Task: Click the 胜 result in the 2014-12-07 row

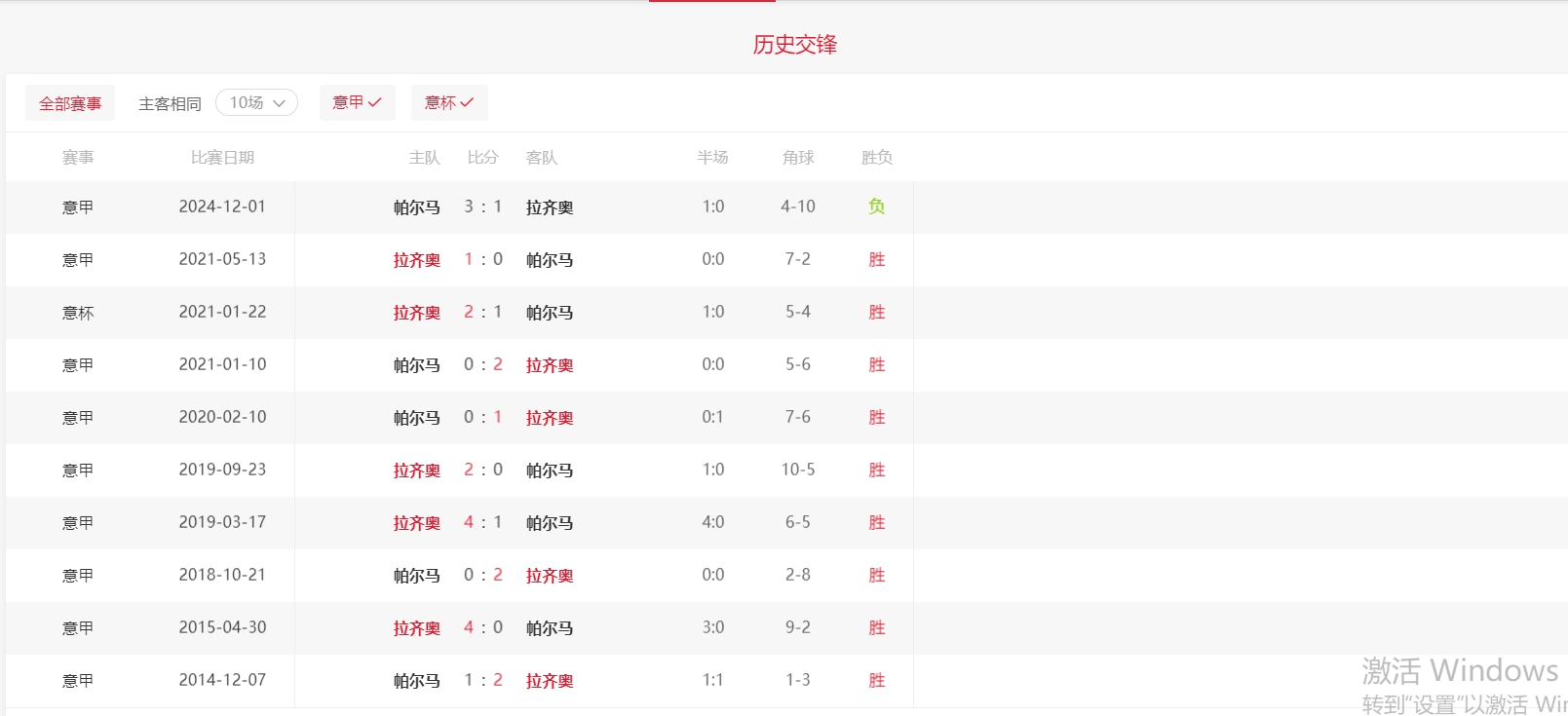Action: pos(876,681)
